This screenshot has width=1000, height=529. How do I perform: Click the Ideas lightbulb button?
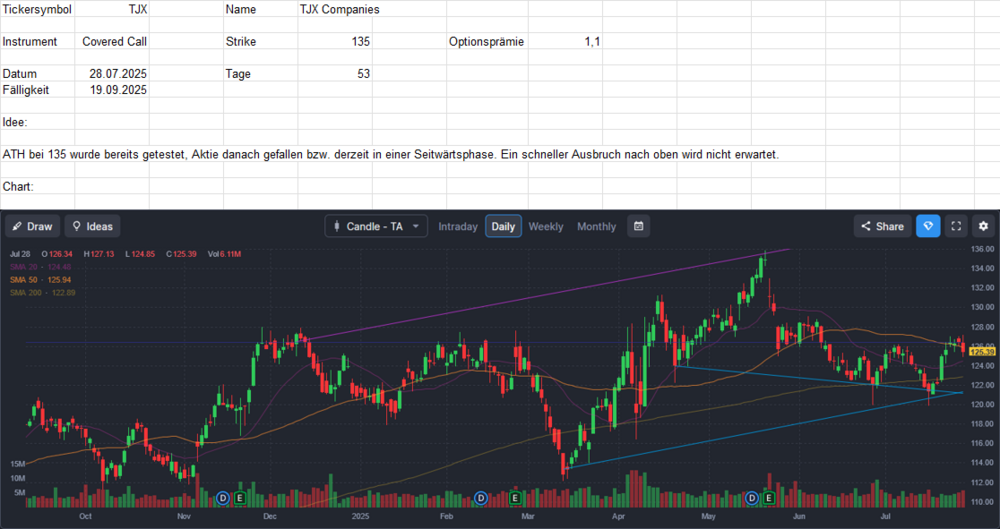(92, 226)
